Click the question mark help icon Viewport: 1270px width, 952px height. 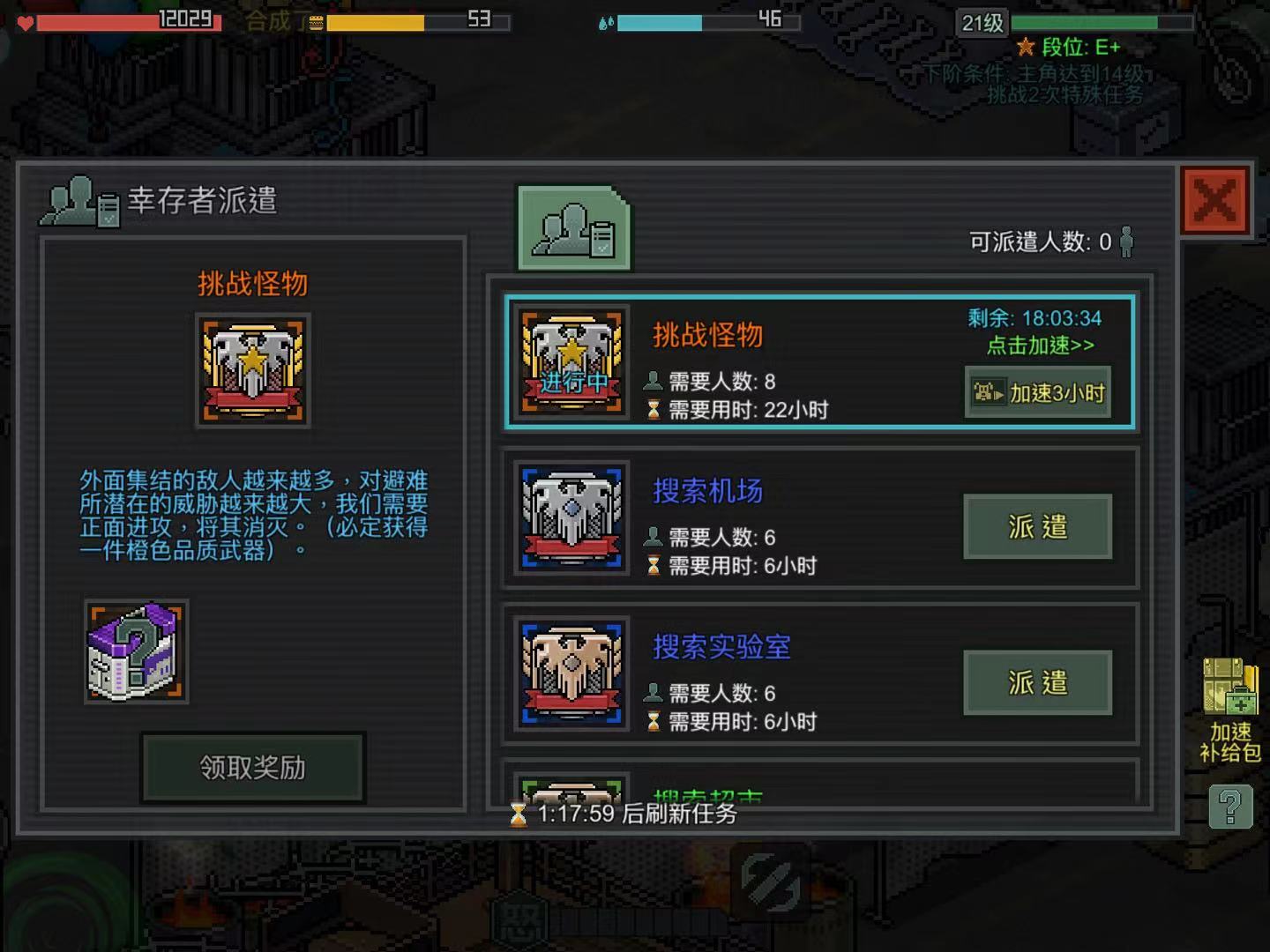pyautogui.click(x=1231, y=807)
